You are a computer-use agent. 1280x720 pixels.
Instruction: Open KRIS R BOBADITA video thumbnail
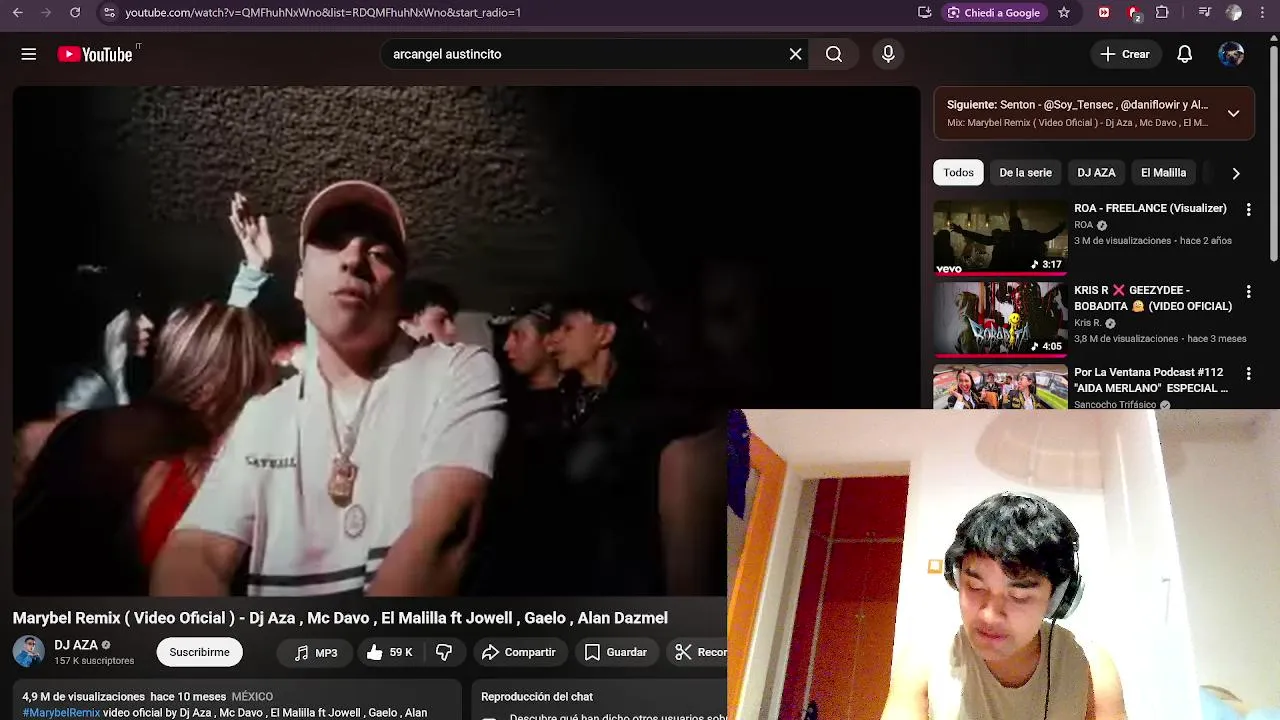1000,319
